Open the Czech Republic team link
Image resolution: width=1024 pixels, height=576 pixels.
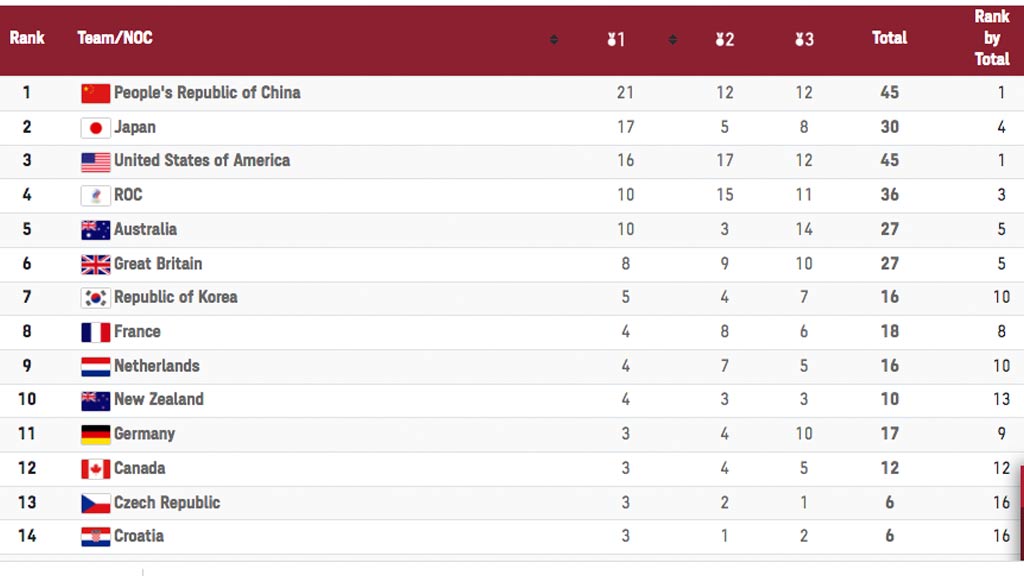point(167,502)
